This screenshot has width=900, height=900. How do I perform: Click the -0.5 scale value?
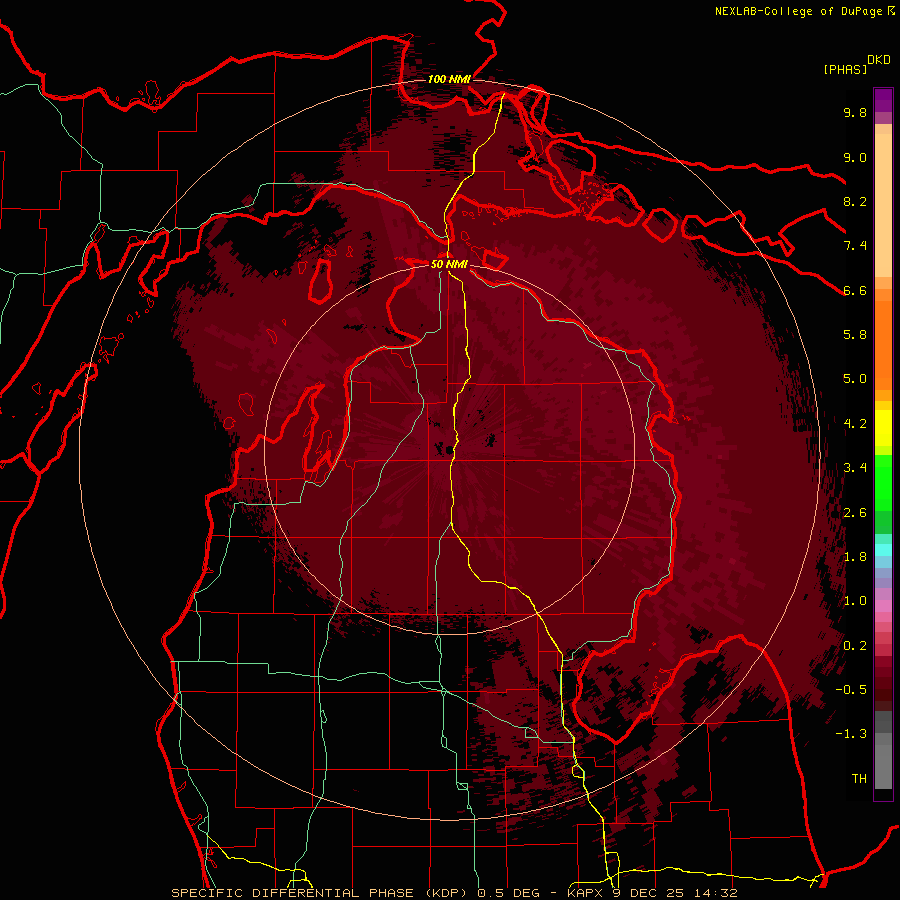pyautogui.click(x=851, y=690)
